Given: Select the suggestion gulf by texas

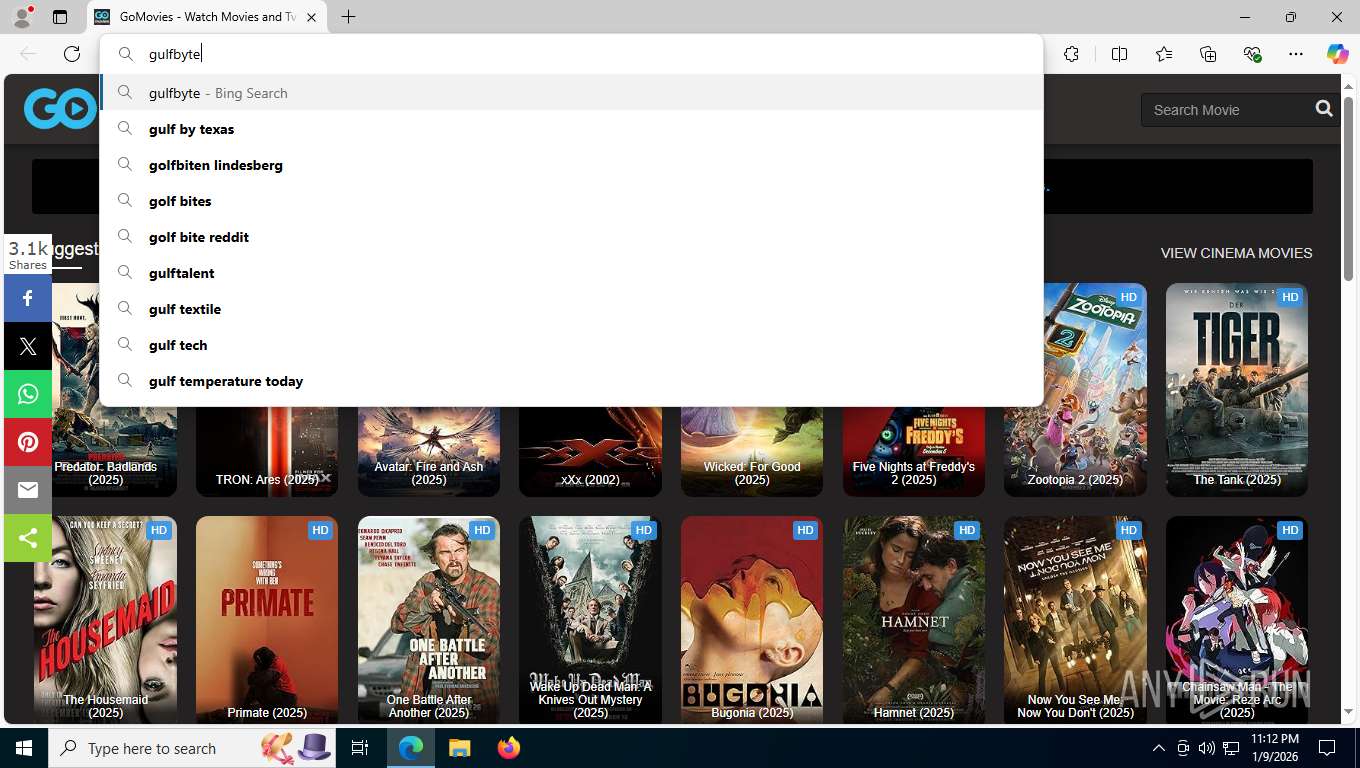Looking at the screenshot, I should pos(572,129).
